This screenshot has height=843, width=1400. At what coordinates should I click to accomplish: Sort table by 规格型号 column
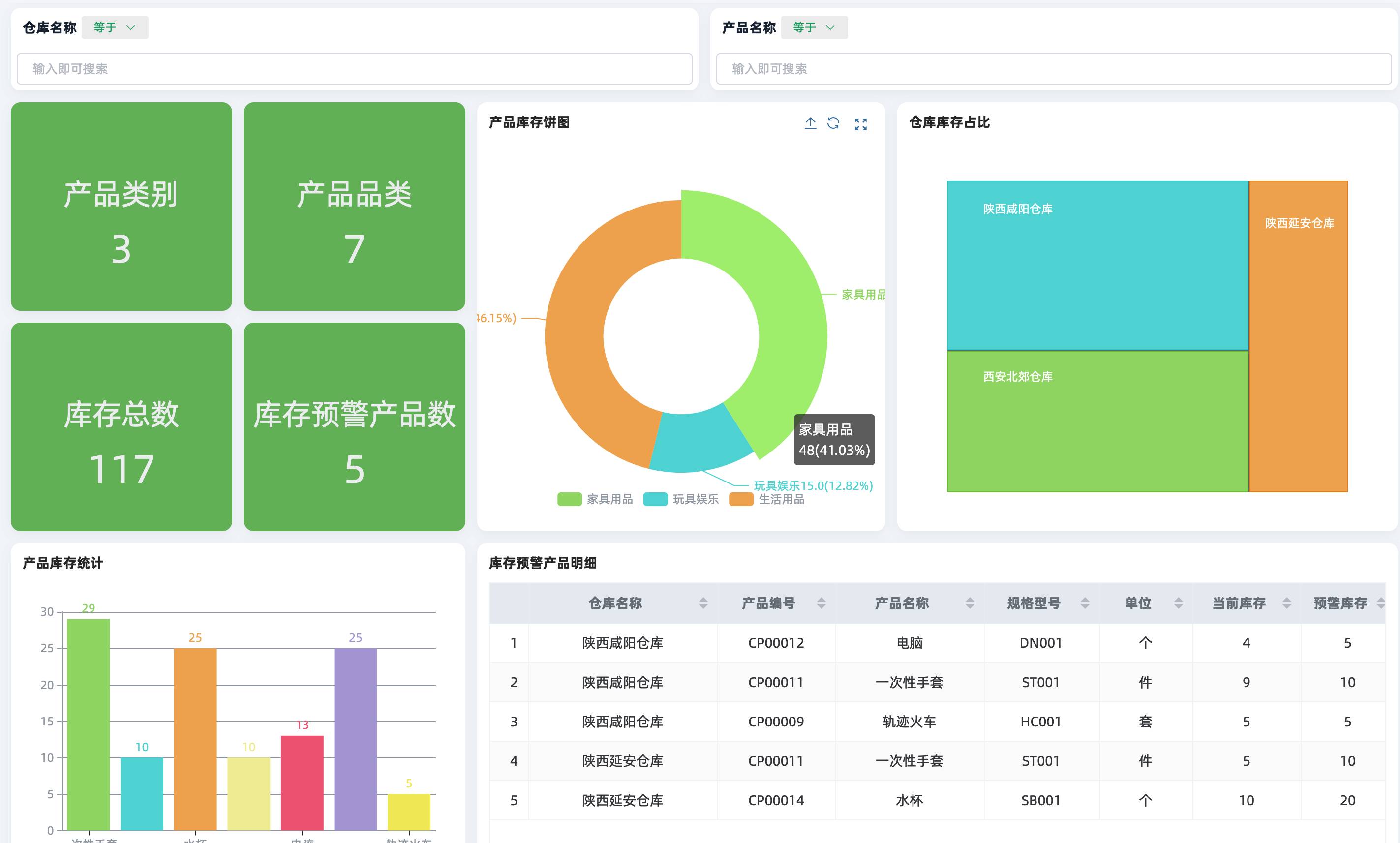[x=1085, y=603]
